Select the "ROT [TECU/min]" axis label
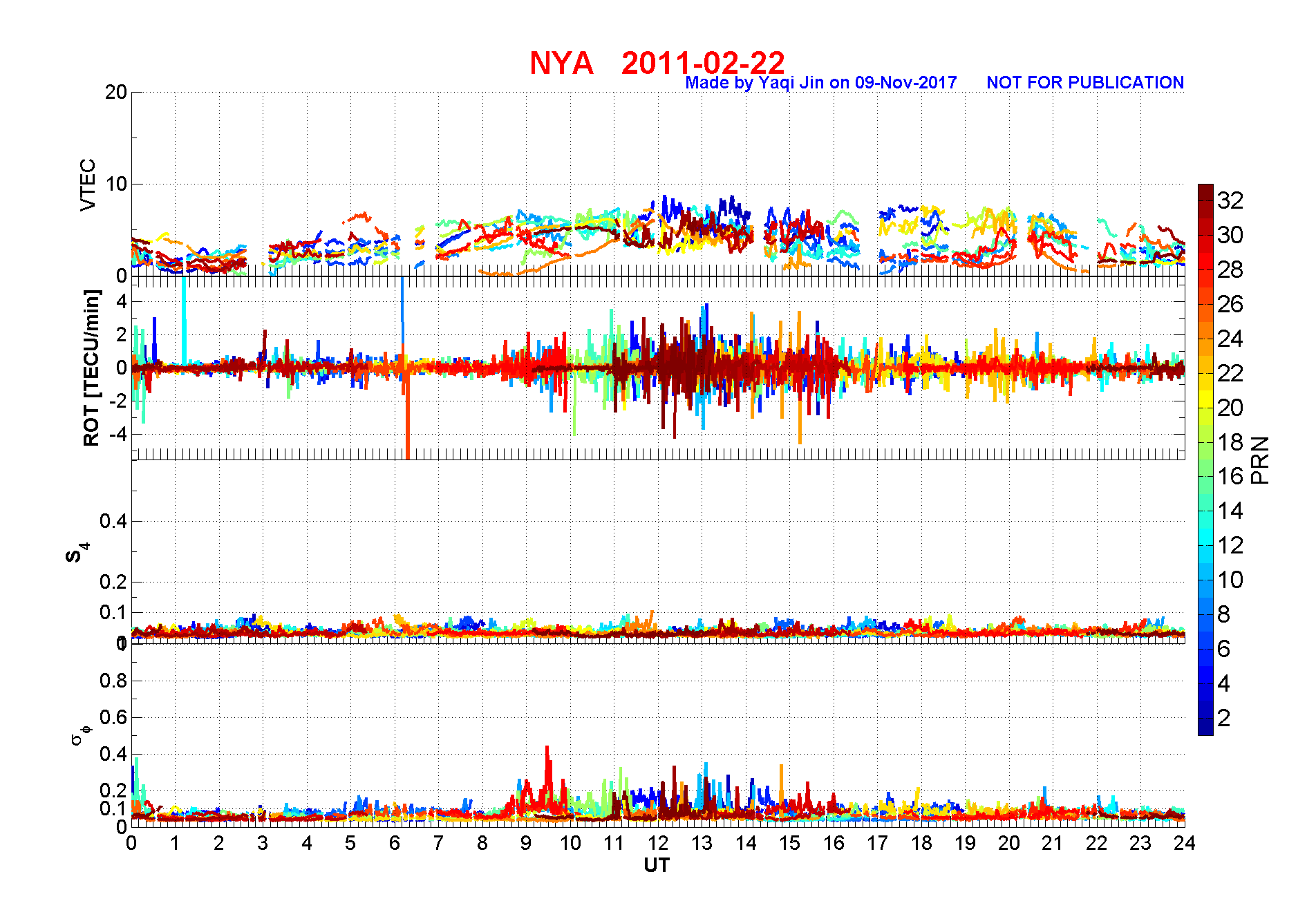Screen dimensions: 1316x919 tap(91, 368)
